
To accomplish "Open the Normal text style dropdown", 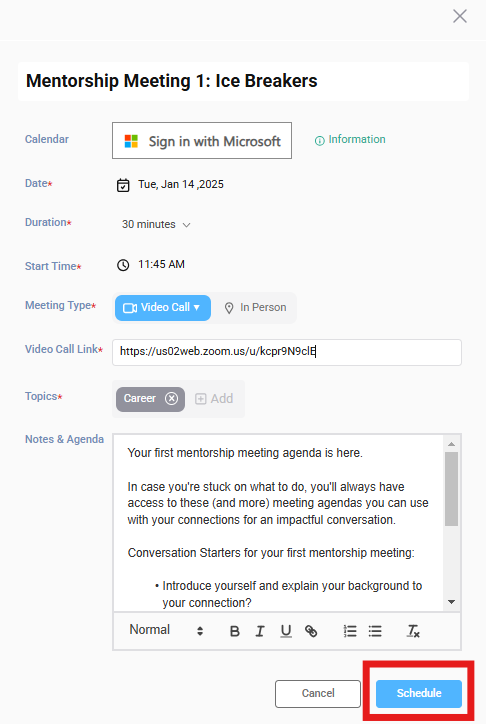I will pos(166,630).
